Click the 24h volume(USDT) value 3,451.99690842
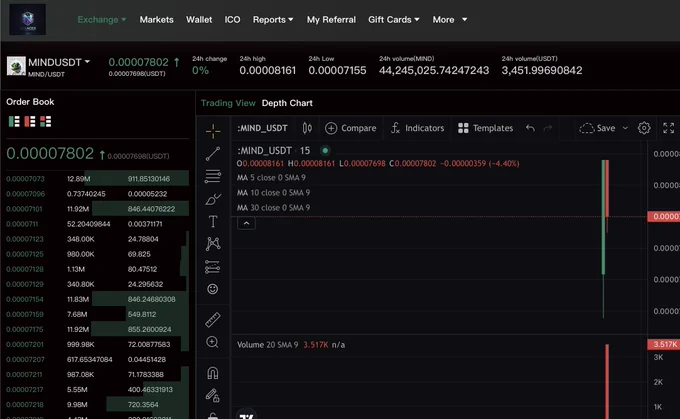Image resolution: width=680 pixels, height=419 pixels. coord(542,70)
